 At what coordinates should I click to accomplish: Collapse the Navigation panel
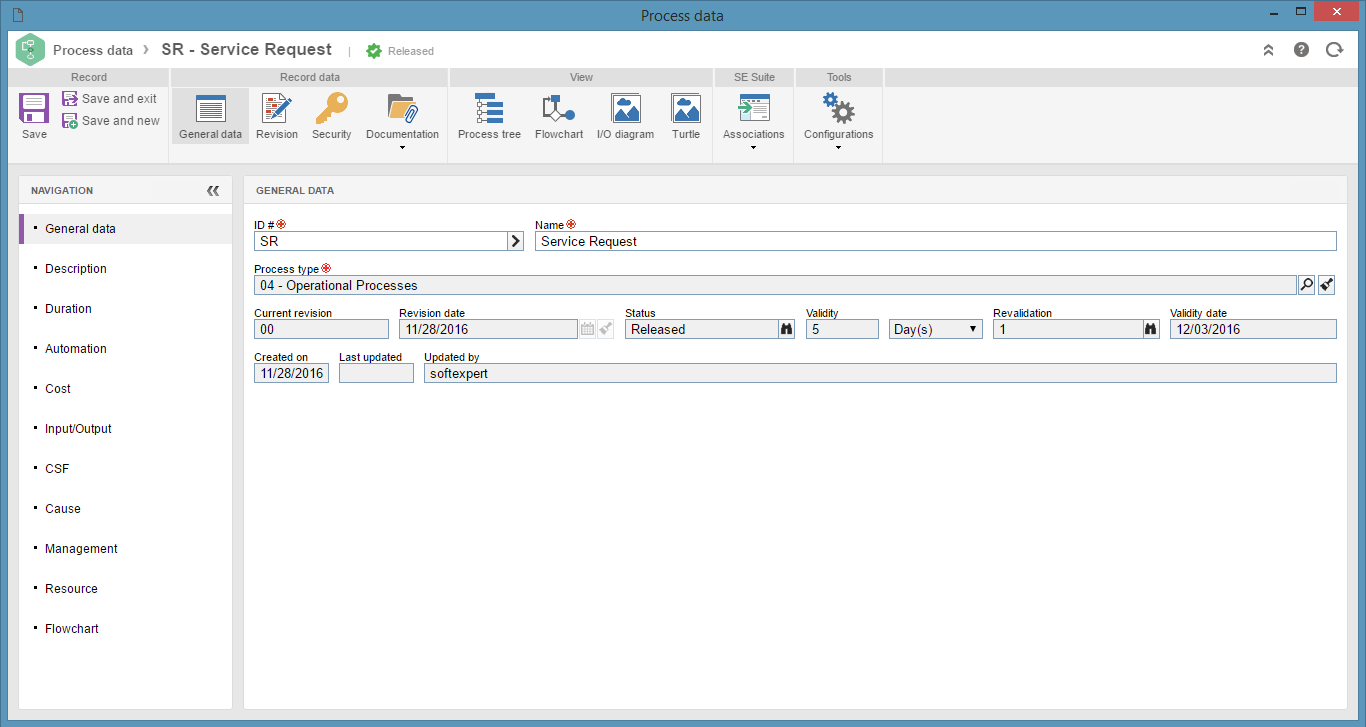[213, 191]
